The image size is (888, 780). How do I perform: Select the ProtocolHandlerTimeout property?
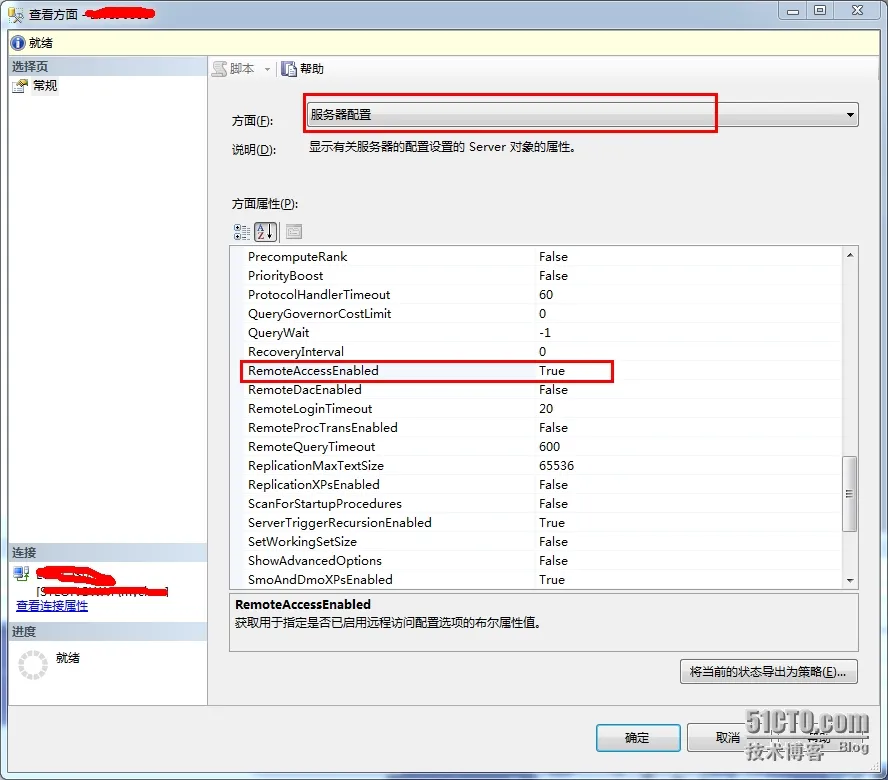pos(319,295)
